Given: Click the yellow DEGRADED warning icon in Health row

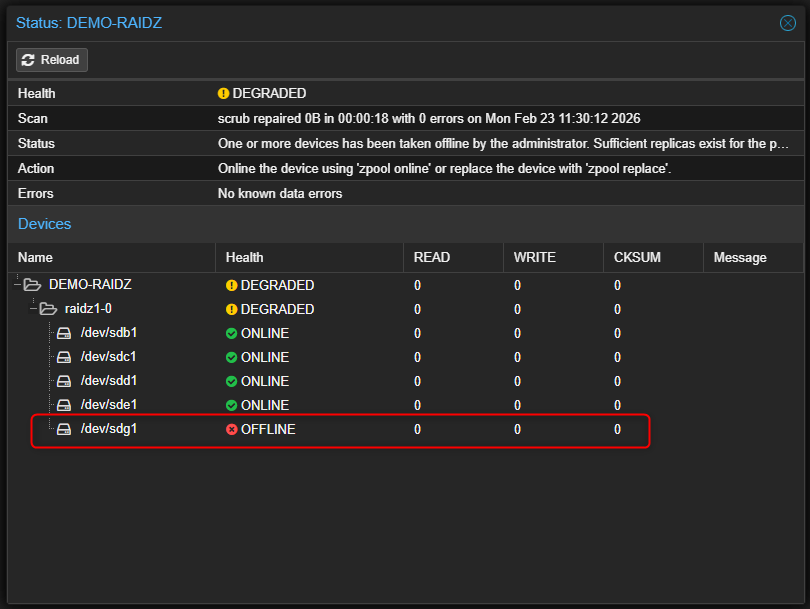Looking at the screenshot, I should tap(225, 93).
